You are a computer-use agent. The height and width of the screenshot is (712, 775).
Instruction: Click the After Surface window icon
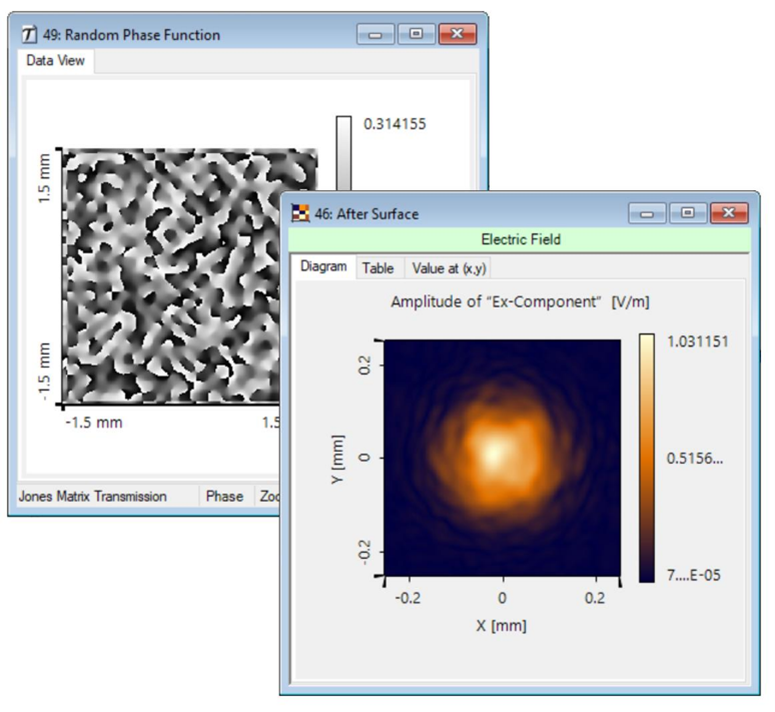pyautogui.click(x=299, y=213)
